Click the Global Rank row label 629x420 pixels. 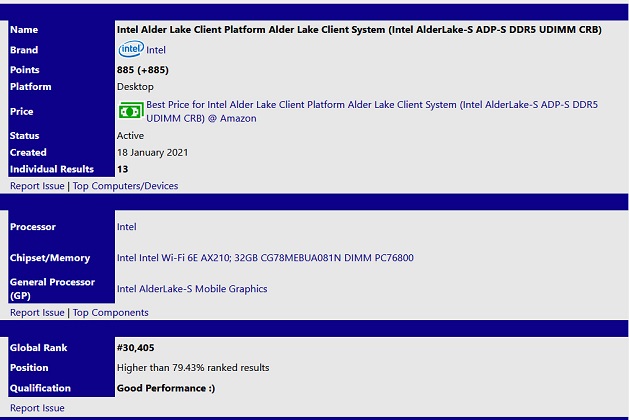pyautogui.click(x=39, y=348)
